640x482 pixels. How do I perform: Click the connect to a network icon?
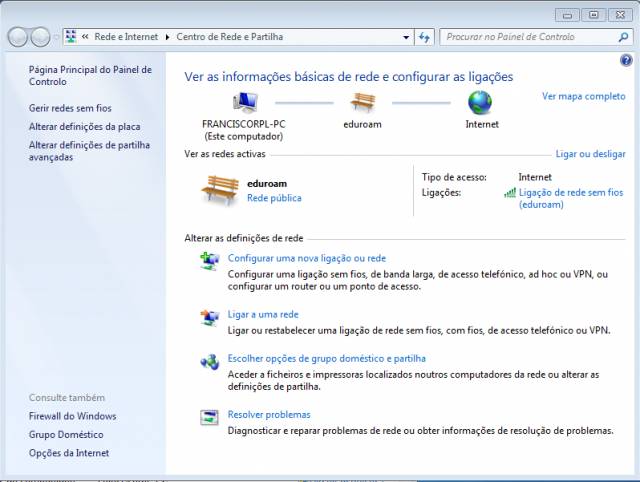tap(209, 318)
